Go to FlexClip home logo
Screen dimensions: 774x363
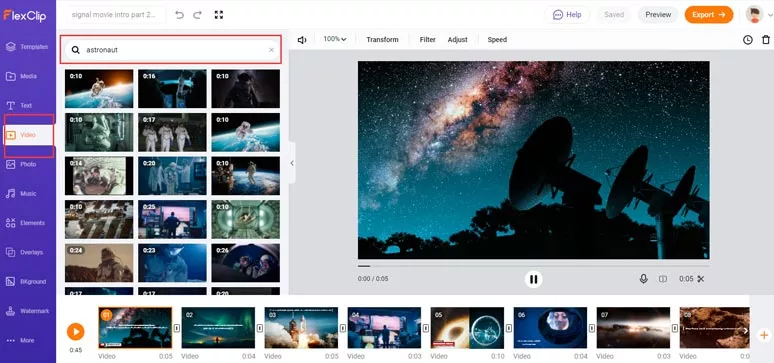pyautogui.click(x=25, y=15)
